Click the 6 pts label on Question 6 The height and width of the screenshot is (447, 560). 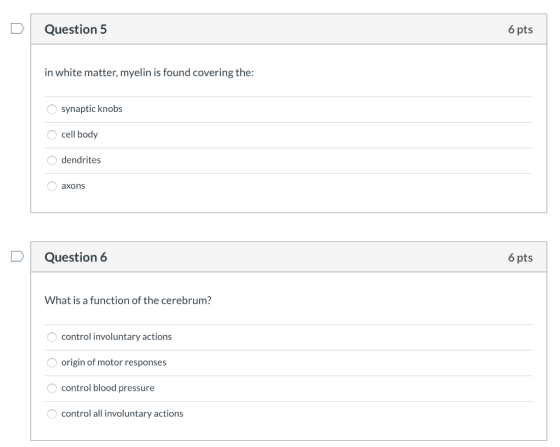(x=520, y=257)
